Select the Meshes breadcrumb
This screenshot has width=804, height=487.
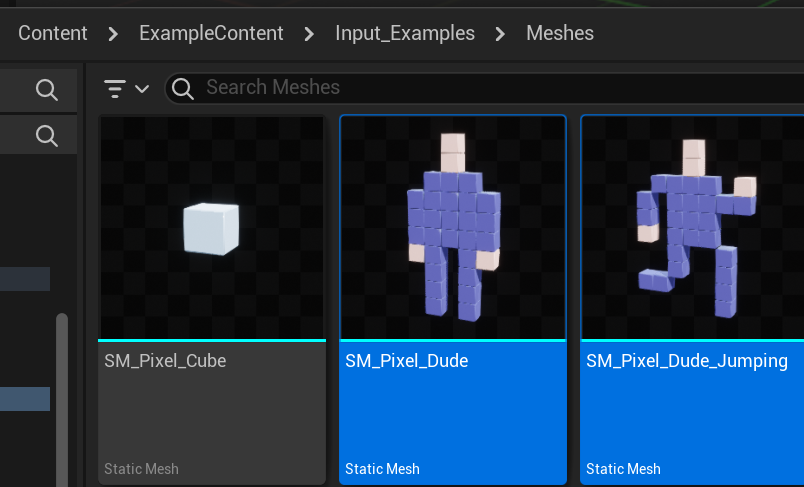tap(560, 33)
